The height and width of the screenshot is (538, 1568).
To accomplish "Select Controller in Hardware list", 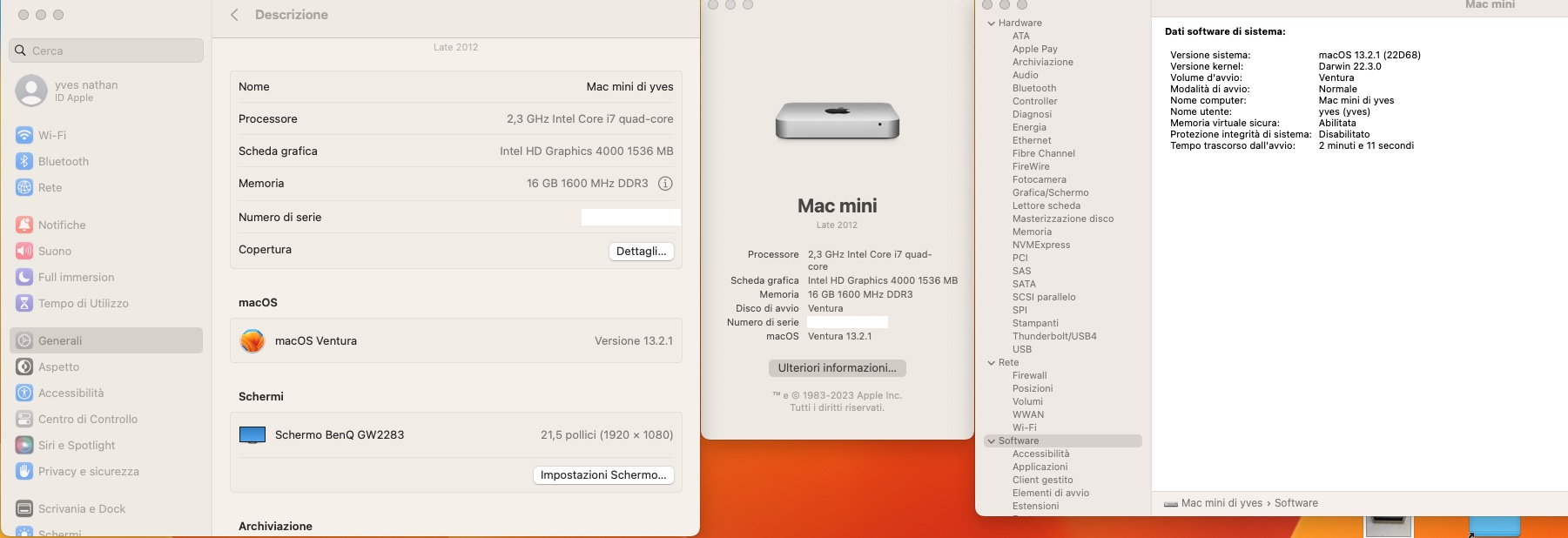I will point(1035,101).
